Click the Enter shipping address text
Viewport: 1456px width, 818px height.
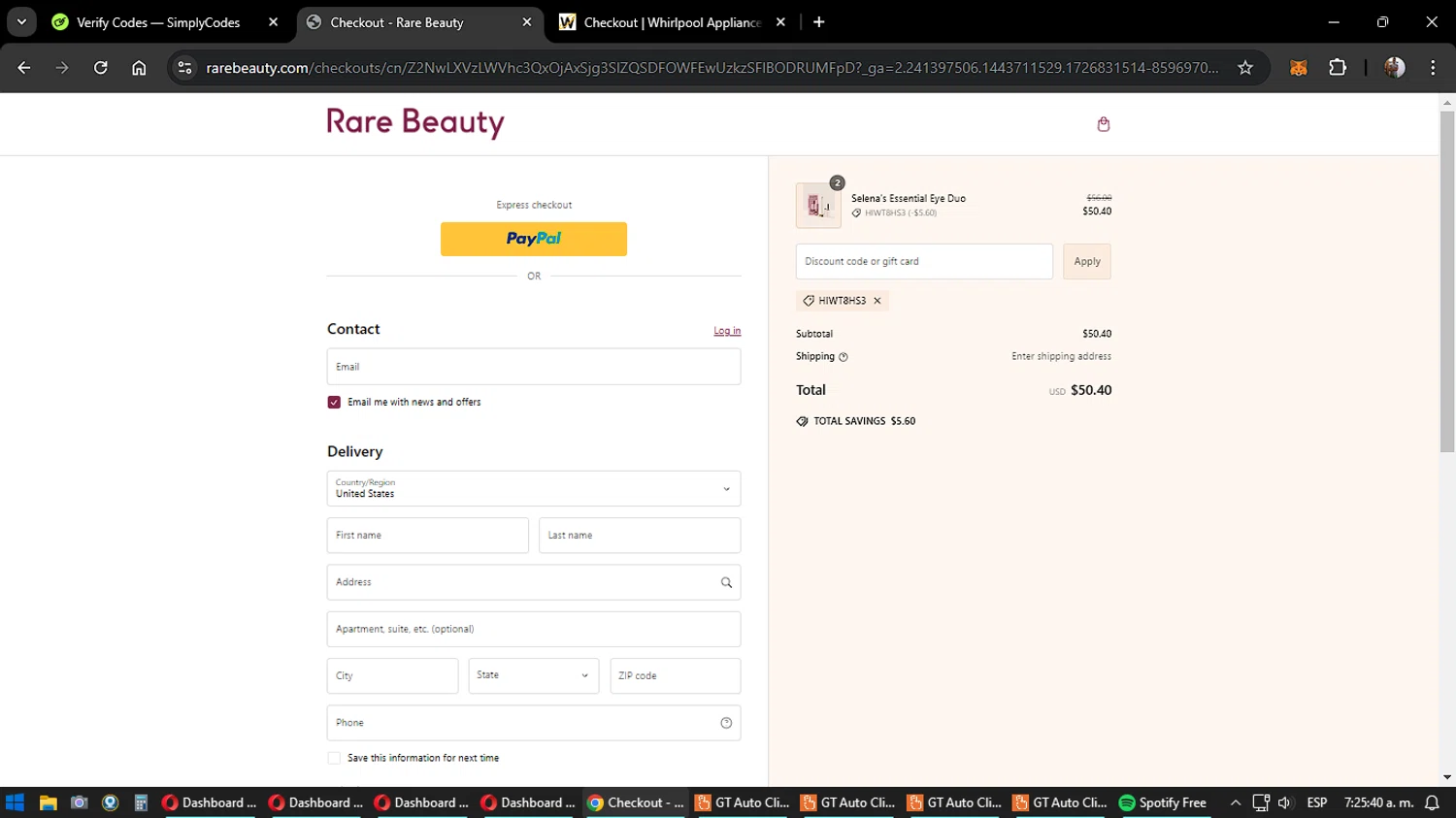pyautogui.click(x=1061, y=357)
